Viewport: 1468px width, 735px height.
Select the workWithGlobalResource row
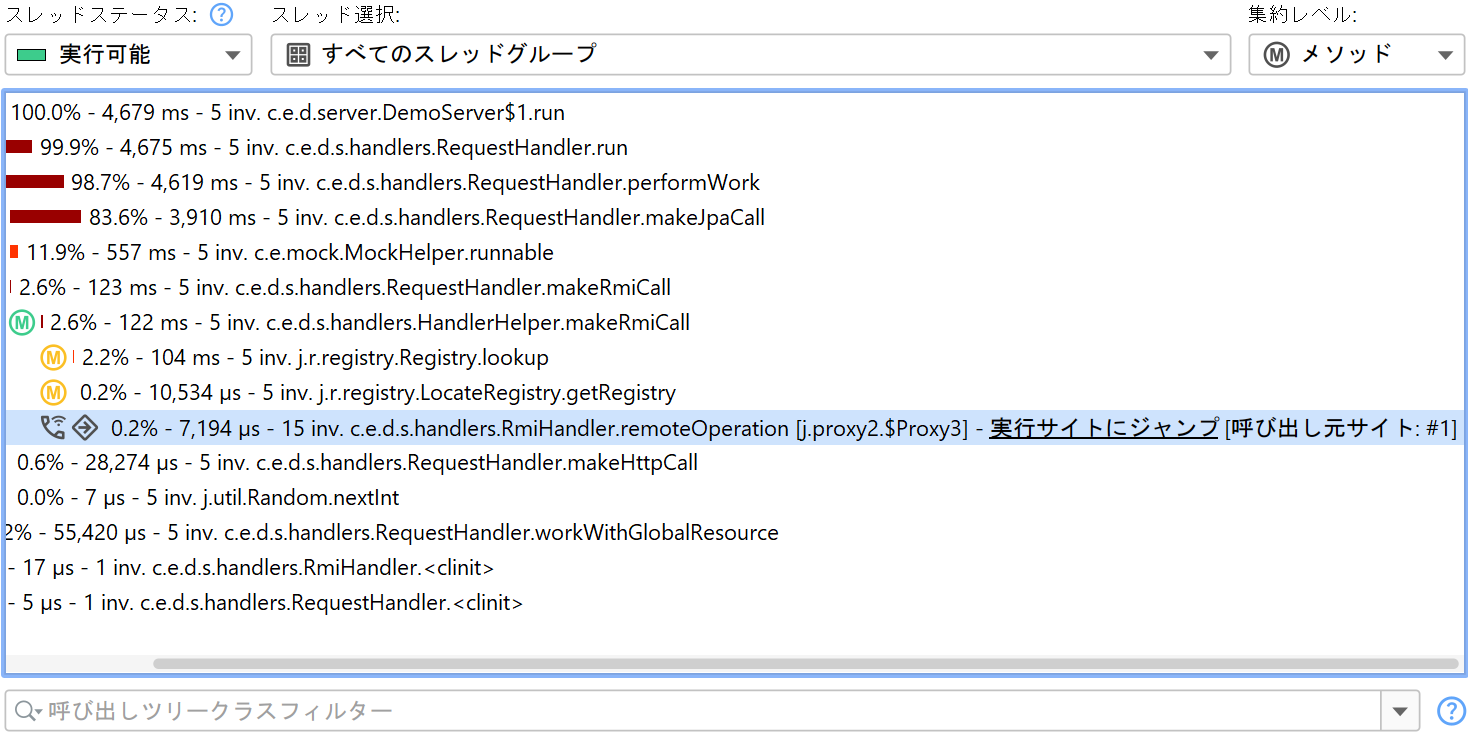pyautogui.click(x=400, y=533)
